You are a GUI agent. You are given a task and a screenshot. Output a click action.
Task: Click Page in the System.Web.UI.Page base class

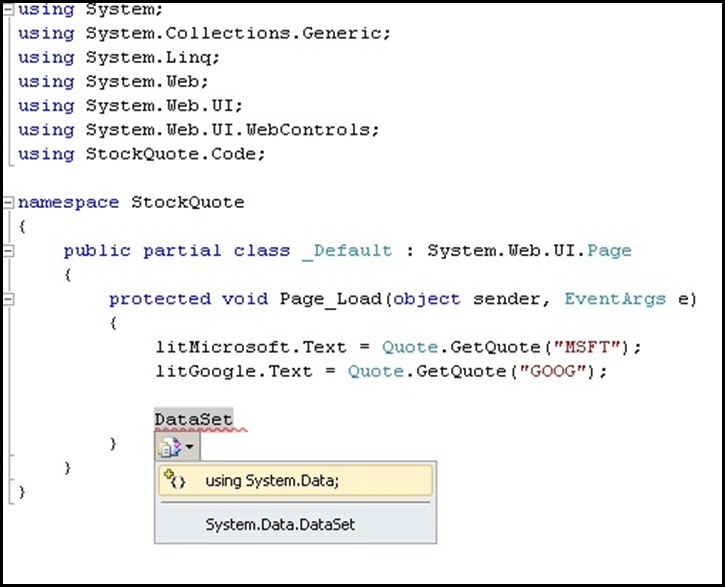point(609,250)
